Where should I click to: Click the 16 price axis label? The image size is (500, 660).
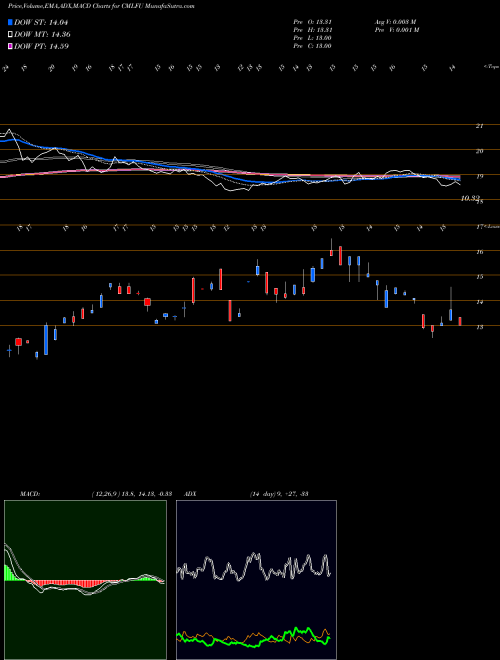pyautogui.click(x=479, y=252)
